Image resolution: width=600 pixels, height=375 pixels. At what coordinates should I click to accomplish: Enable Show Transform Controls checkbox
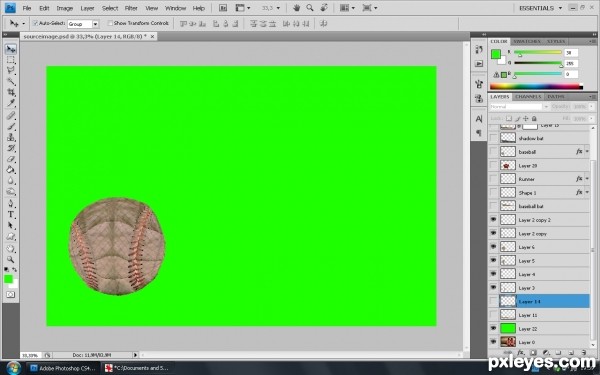[x=110, y=23]
